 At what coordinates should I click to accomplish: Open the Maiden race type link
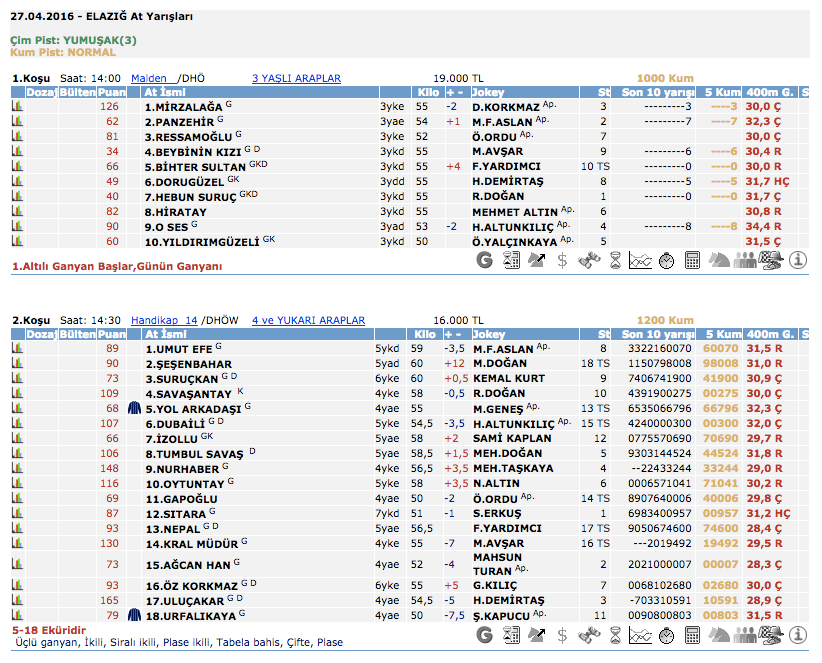(150, 78)
